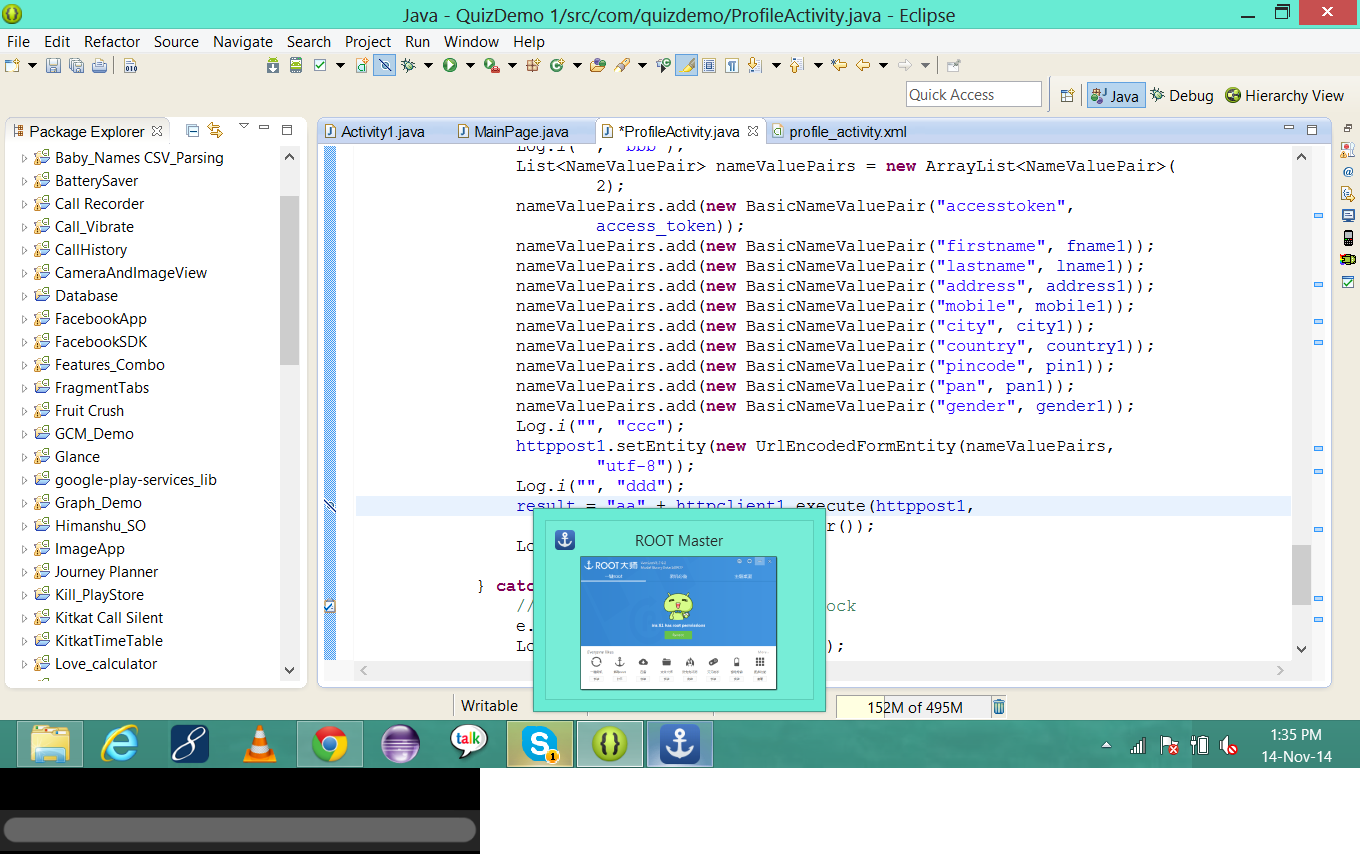
Task: Click New Android XML file icon
Action: [362, 65]
